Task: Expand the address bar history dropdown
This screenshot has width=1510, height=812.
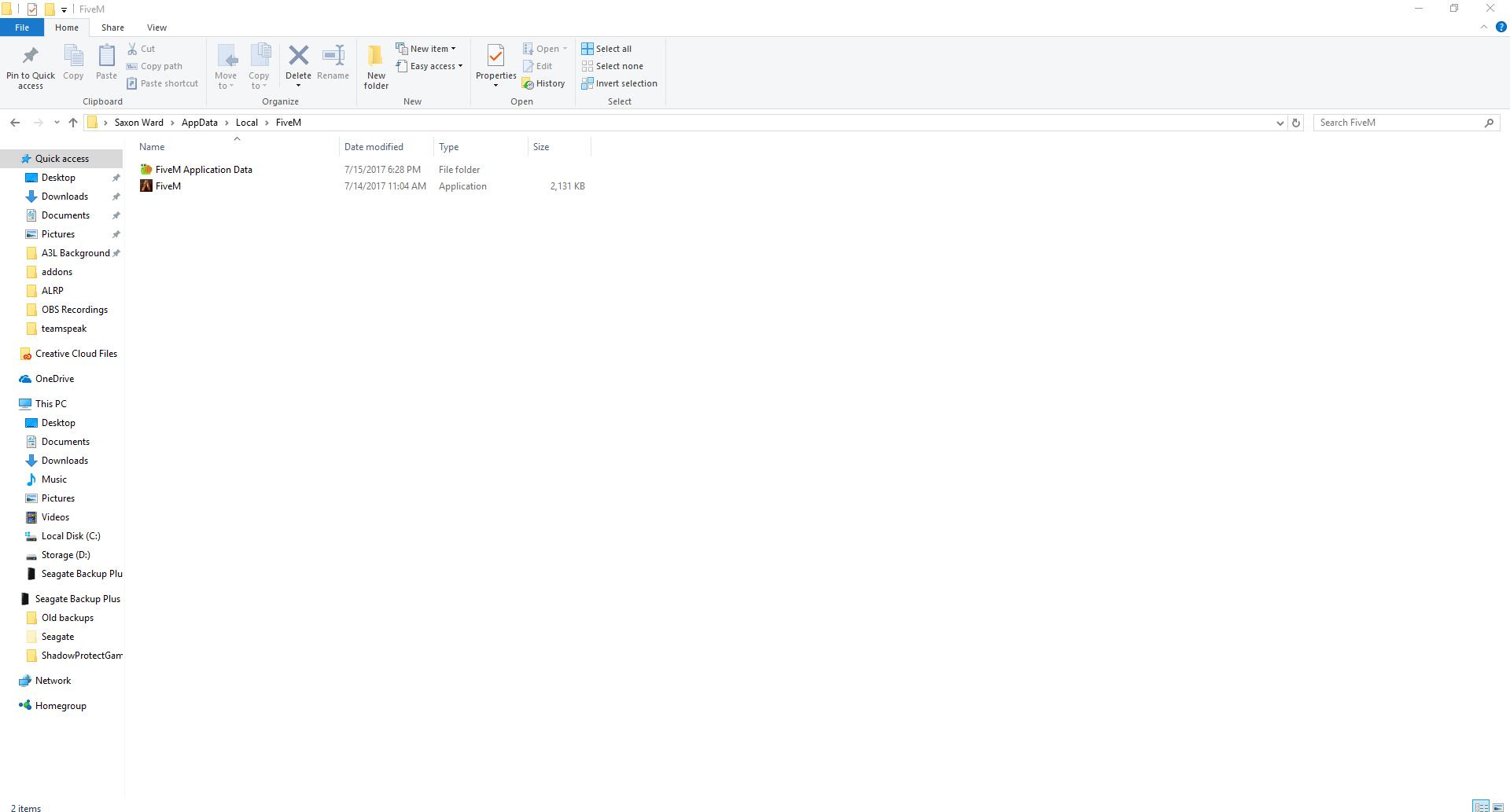Action: pyautogui.click(x=1280, y=123)
